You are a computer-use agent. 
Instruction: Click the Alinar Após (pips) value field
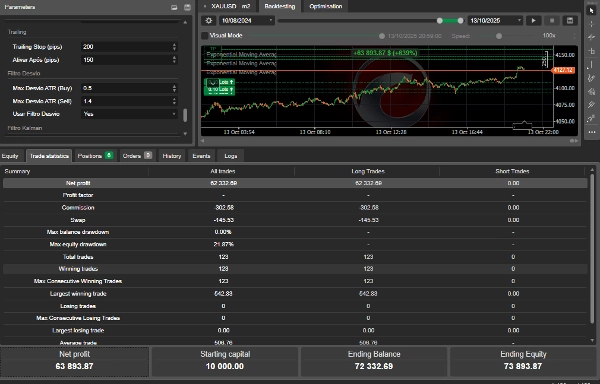(126, 60)
